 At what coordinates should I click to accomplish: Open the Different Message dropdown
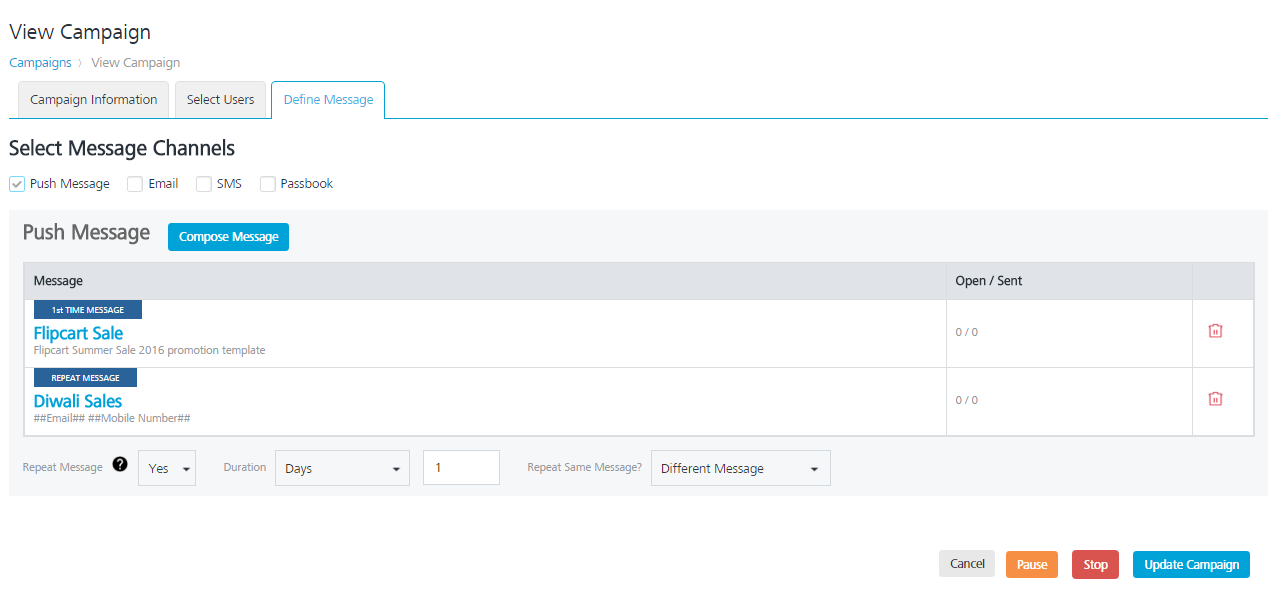pos(740,468)
